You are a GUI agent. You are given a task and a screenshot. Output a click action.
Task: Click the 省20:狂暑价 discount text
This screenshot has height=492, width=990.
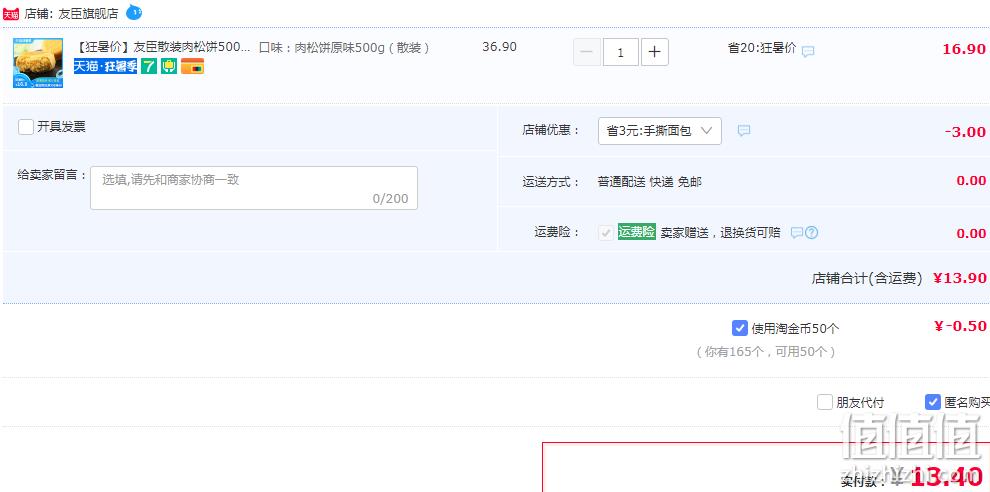(762, 48)
